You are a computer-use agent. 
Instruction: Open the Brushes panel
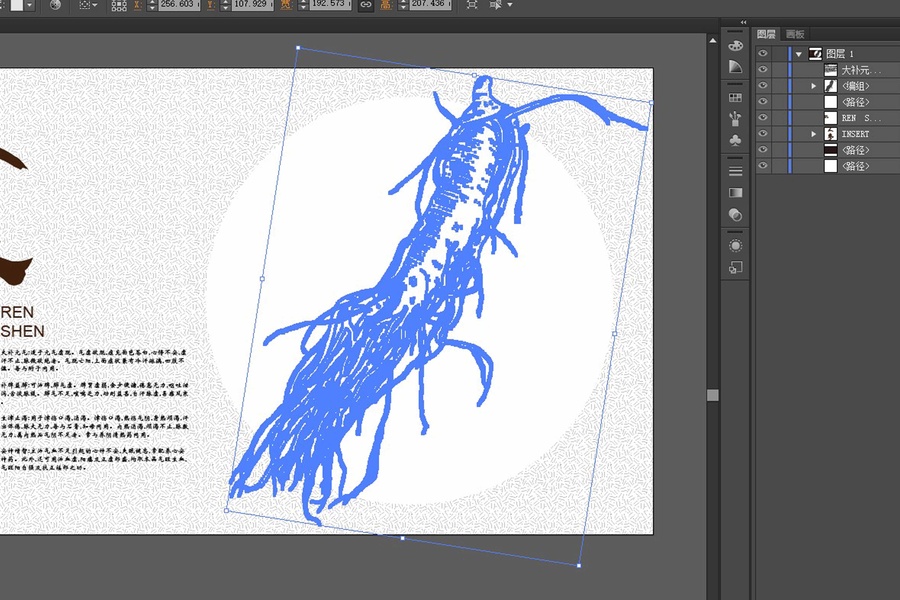735,119
